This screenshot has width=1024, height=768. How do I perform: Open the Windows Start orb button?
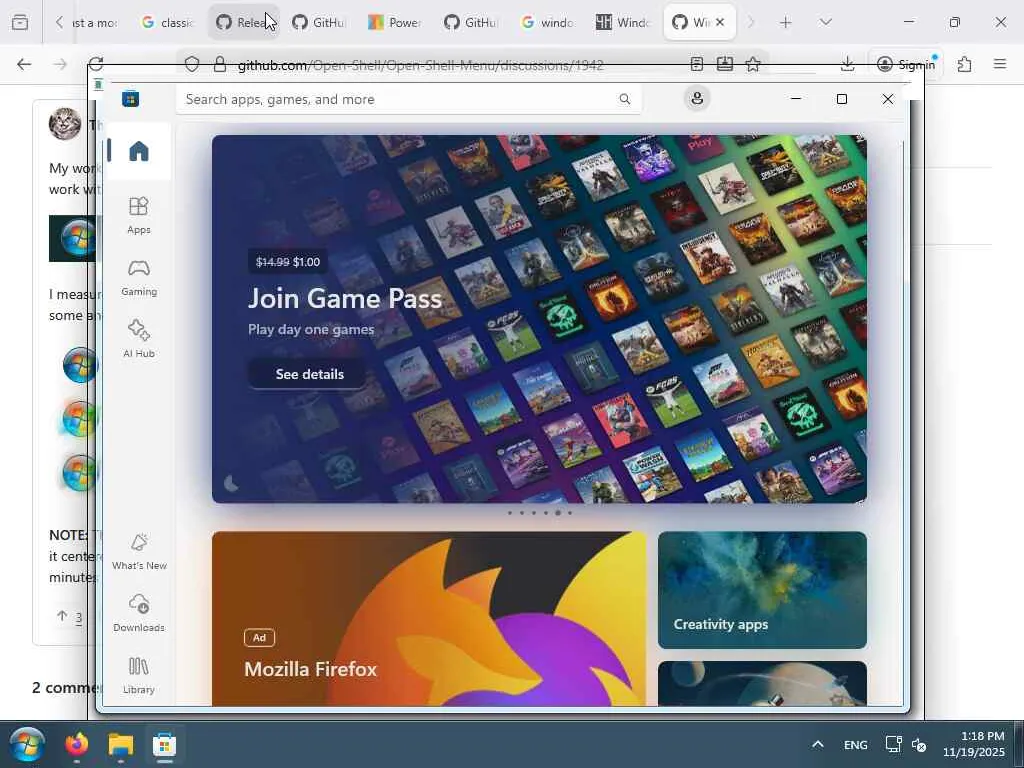click(x=27, y=744)
